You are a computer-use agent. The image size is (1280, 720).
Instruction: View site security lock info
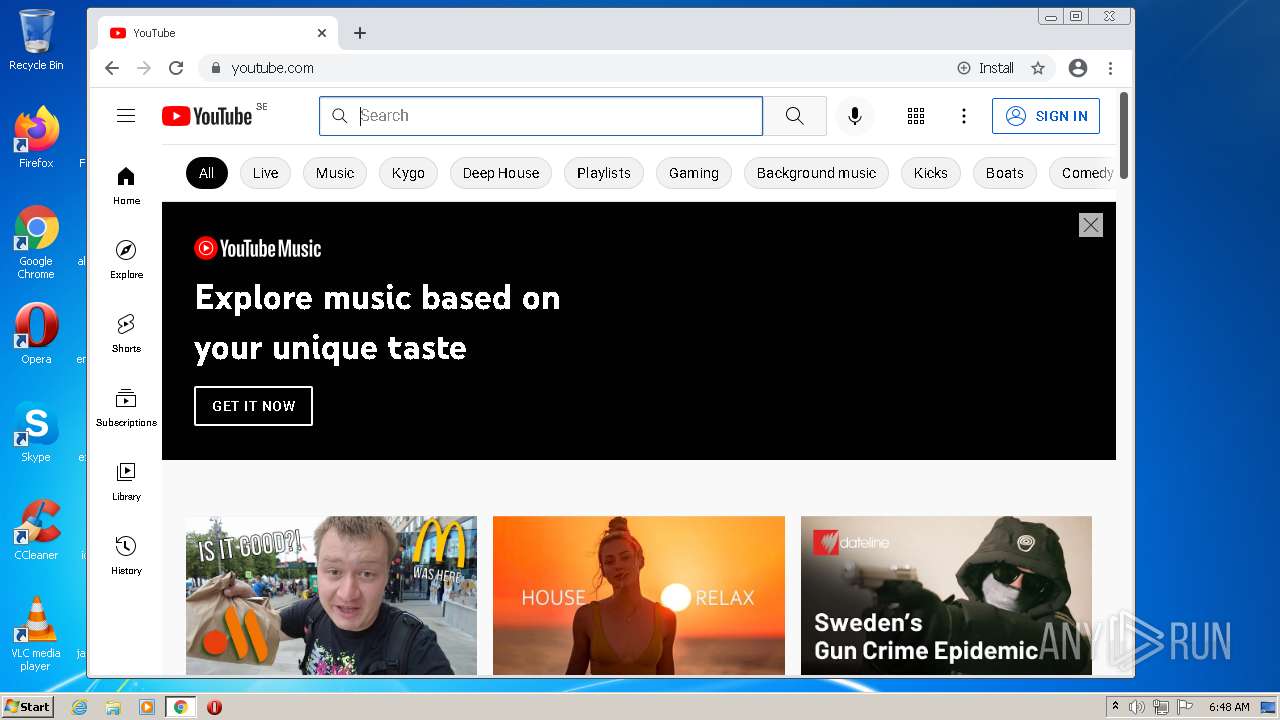point(214,68)
